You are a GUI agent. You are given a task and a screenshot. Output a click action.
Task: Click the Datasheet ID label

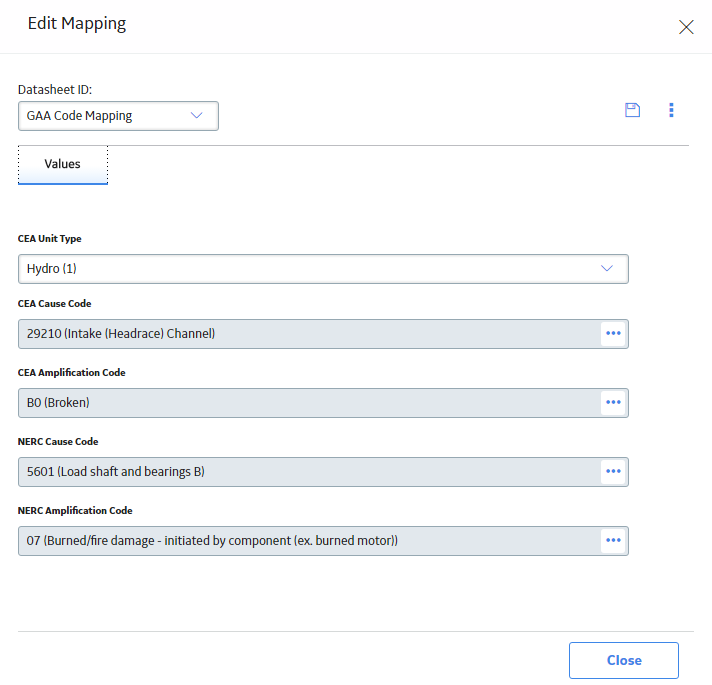pos(55,90)
